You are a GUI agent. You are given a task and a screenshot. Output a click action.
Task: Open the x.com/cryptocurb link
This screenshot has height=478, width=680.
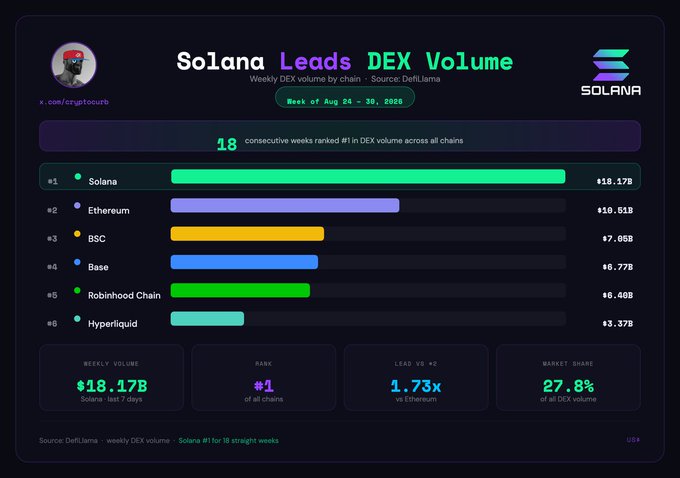pos(74,102)
